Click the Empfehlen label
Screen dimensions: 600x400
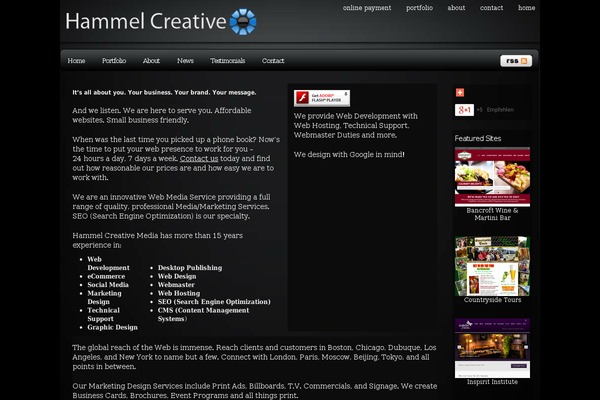(500, 110)
